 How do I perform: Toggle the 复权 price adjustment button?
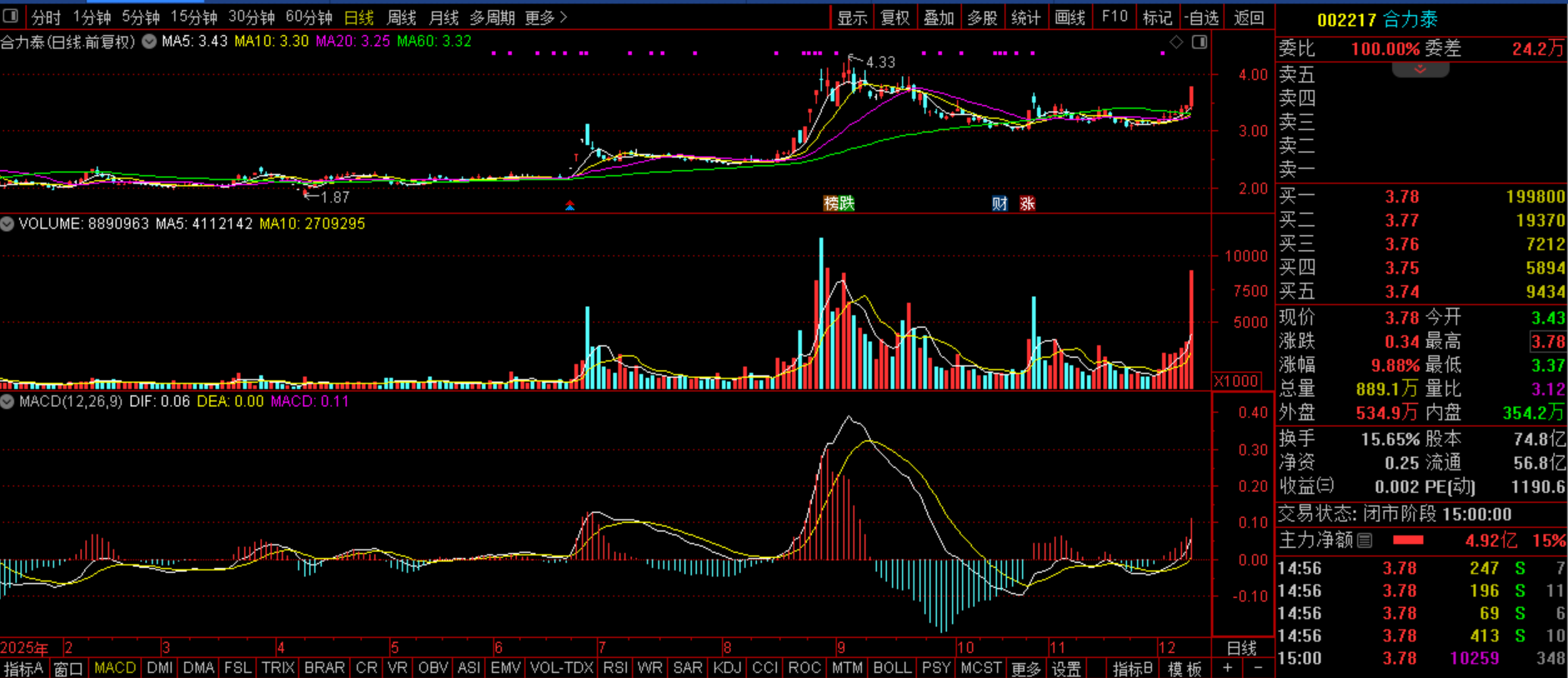(895, 18)
